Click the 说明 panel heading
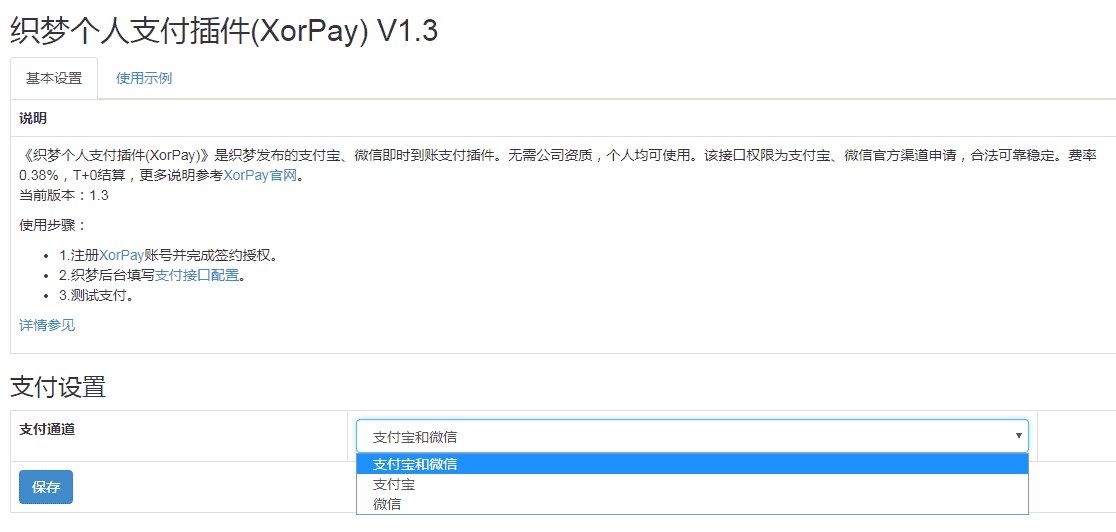The width and height of the screenshot is (1116, 532). (x=33, y=118)
